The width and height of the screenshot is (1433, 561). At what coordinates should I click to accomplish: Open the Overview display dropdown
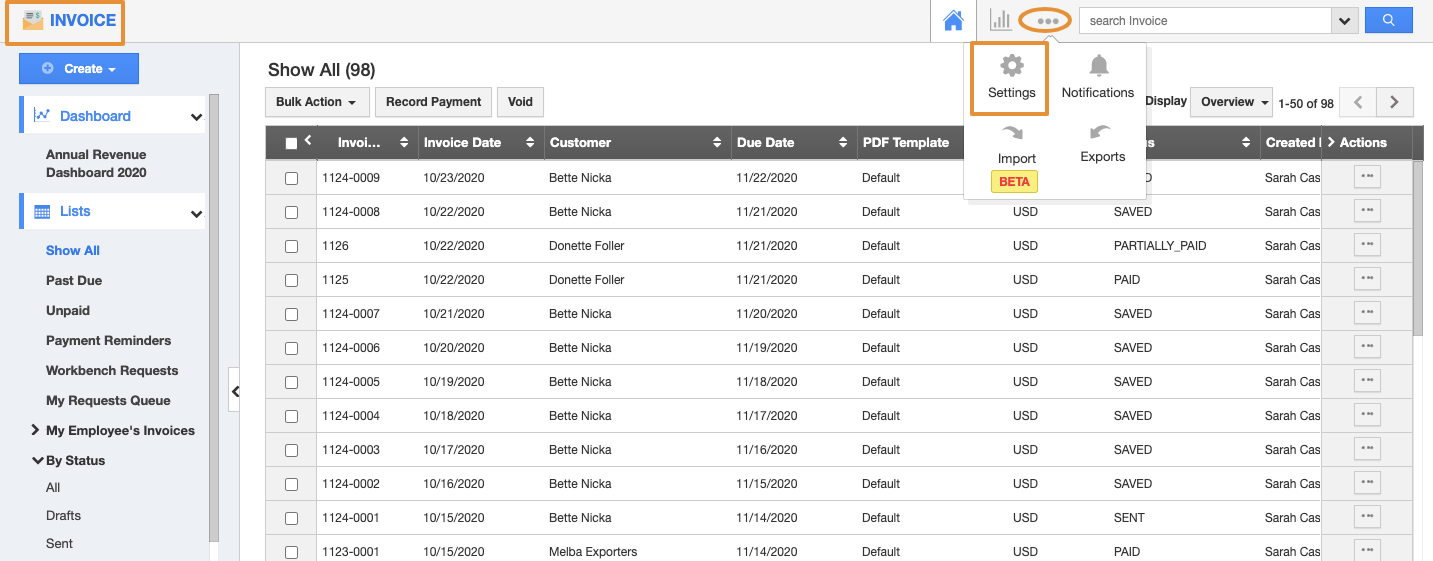[x=1236, y=102]
